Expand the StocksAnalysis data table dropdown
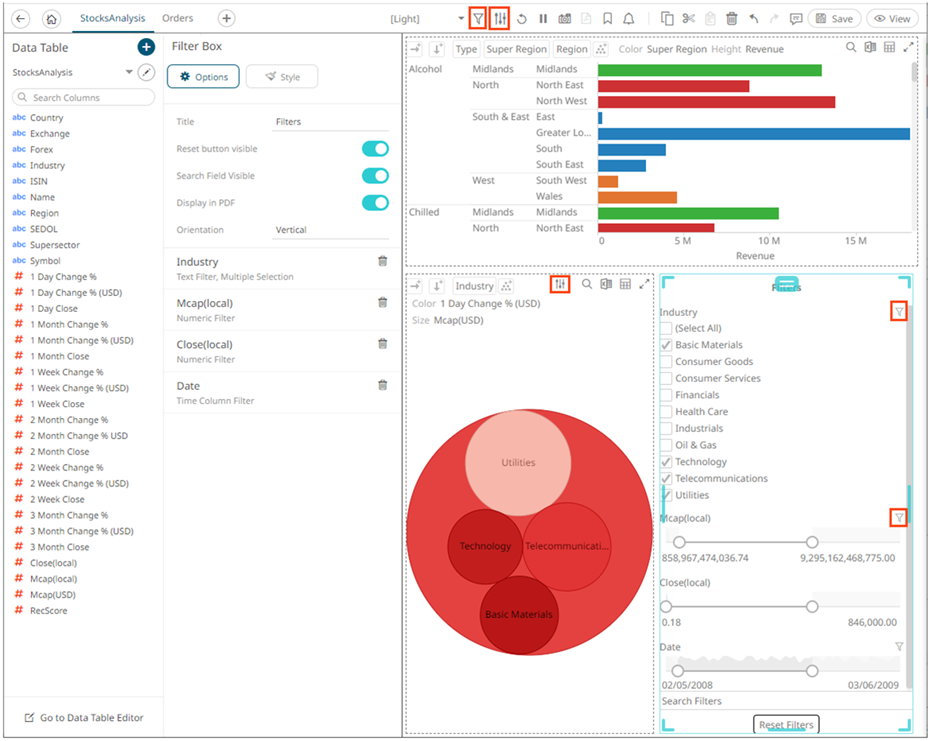The height and width of the screenshot is (741, 930). (129, 73)
